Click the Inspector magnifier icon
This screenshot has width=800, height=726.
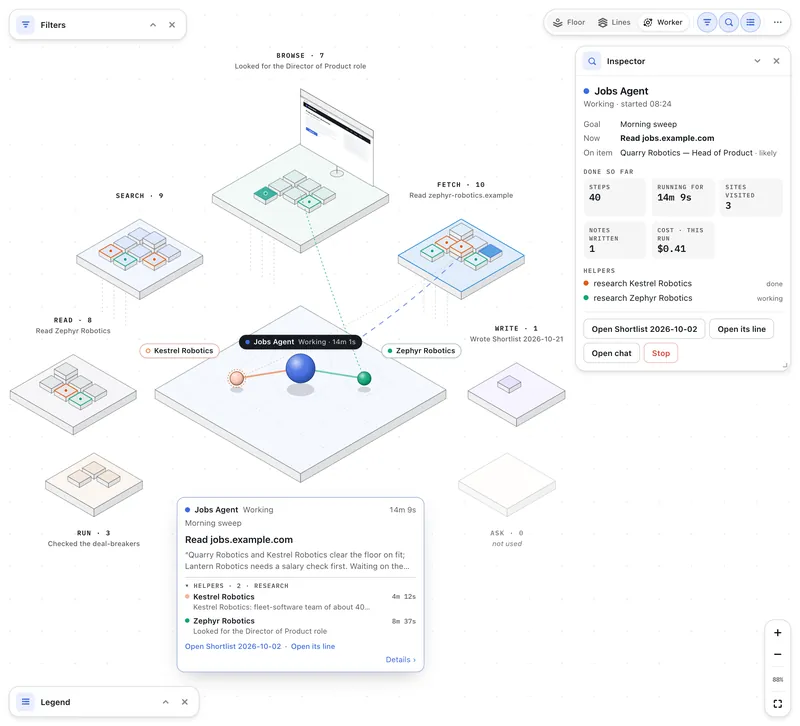[592, 61]
